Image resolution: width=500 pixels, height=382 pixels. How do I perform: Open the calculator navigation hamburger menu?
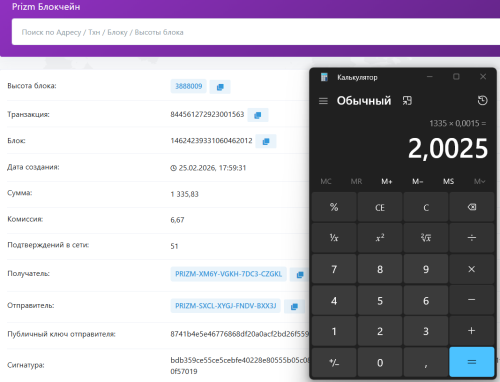pos(323,101)
